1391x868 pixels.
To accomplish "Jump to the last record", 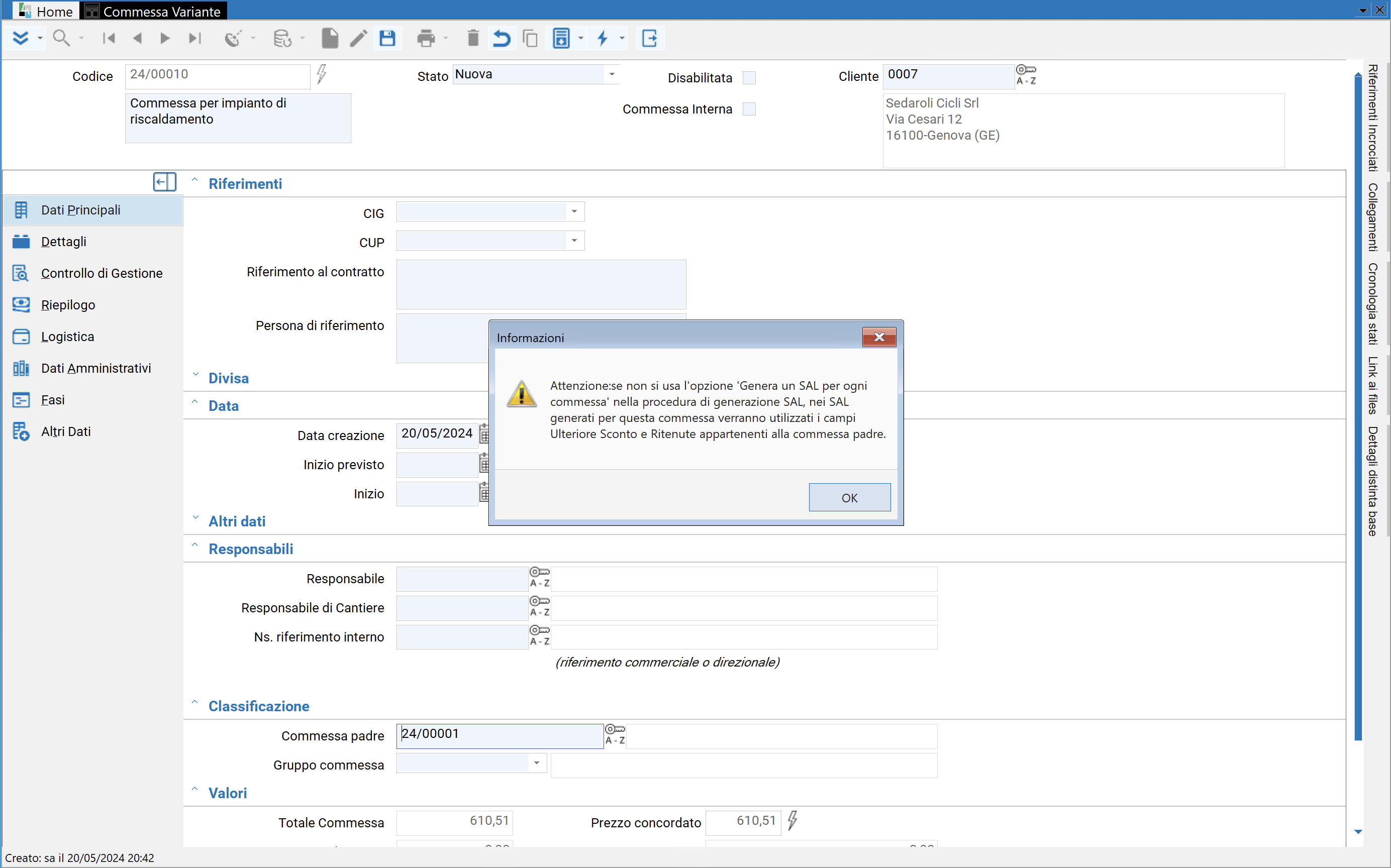I will tap(194, 39).
